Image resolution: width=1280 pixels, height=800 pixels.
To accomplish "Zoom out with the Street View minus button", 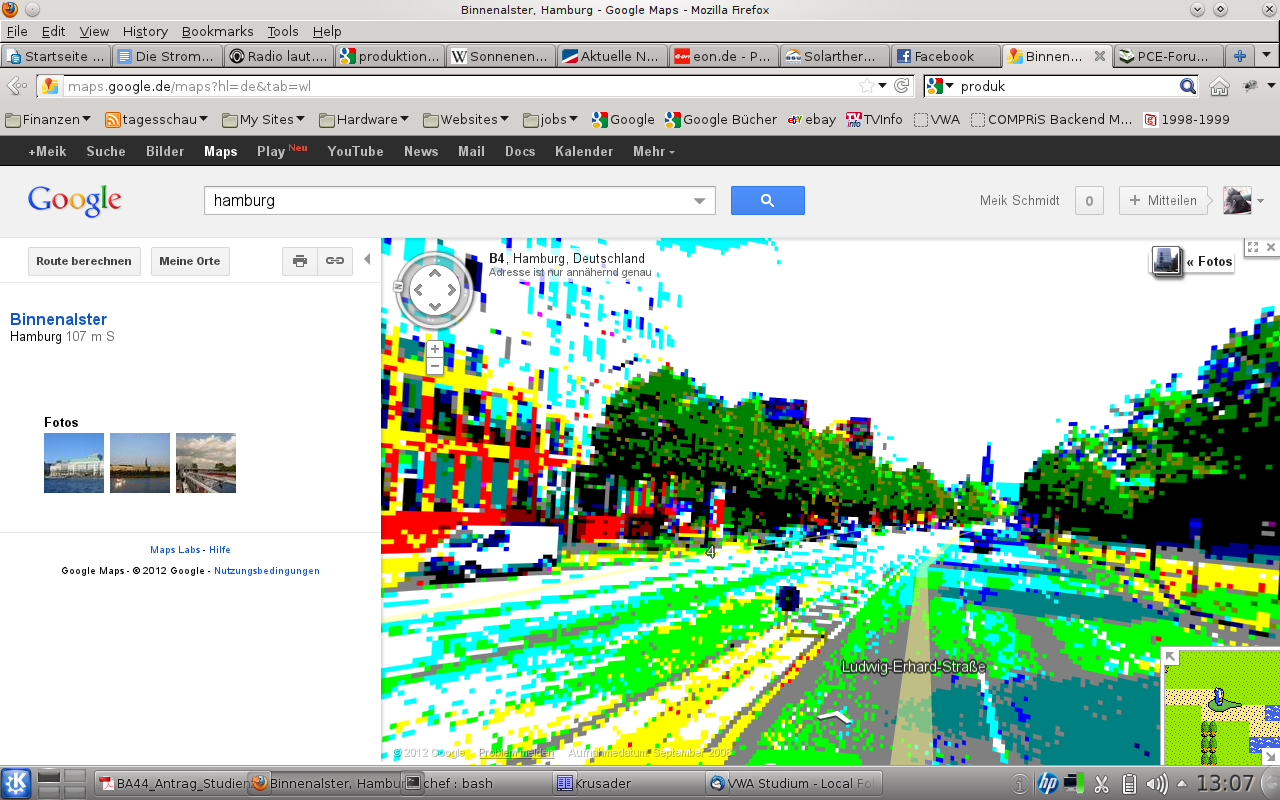I will (x=435, y=366).
